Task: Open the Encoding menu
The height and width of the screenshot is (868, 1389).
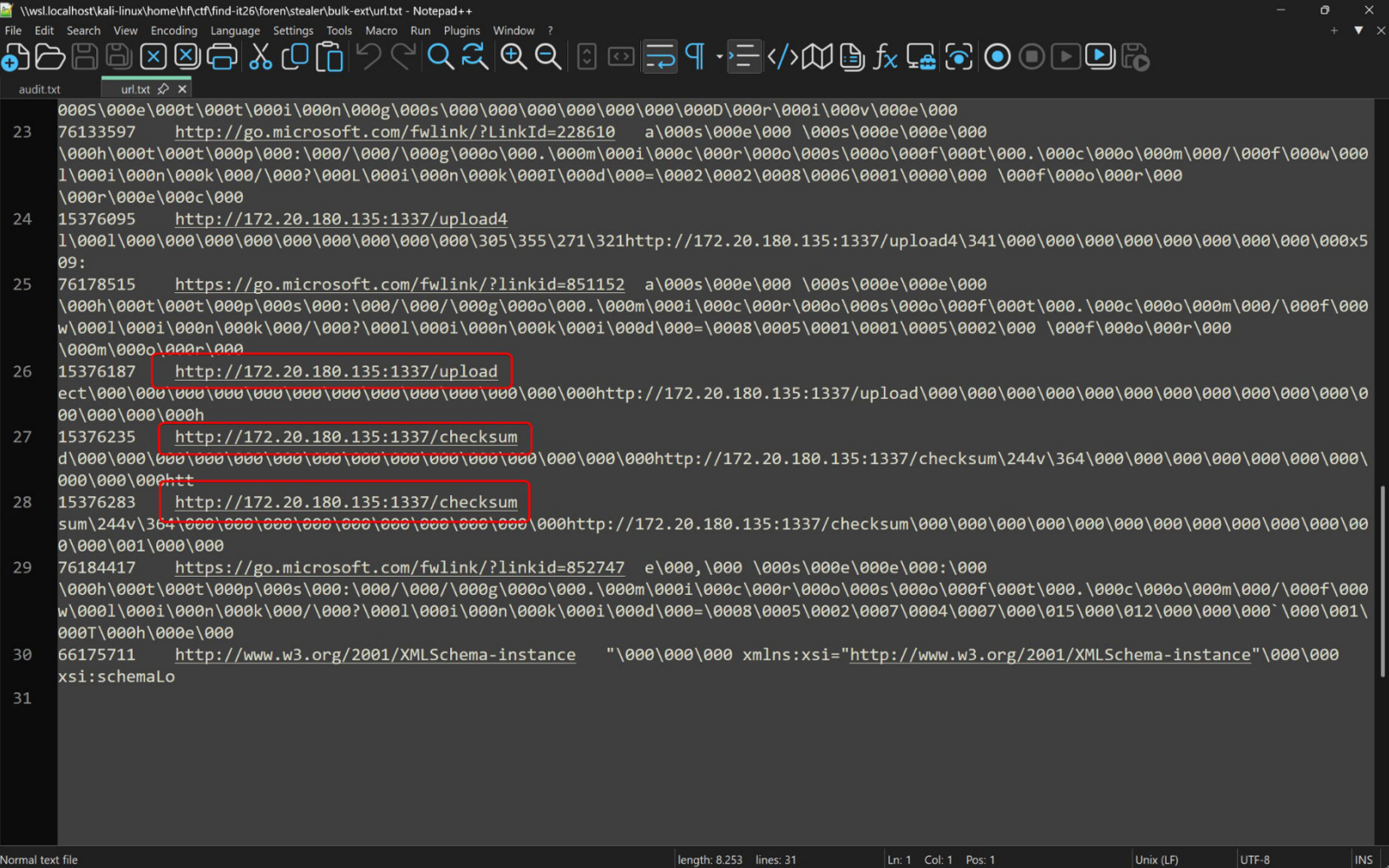Action: pos(174,30)
